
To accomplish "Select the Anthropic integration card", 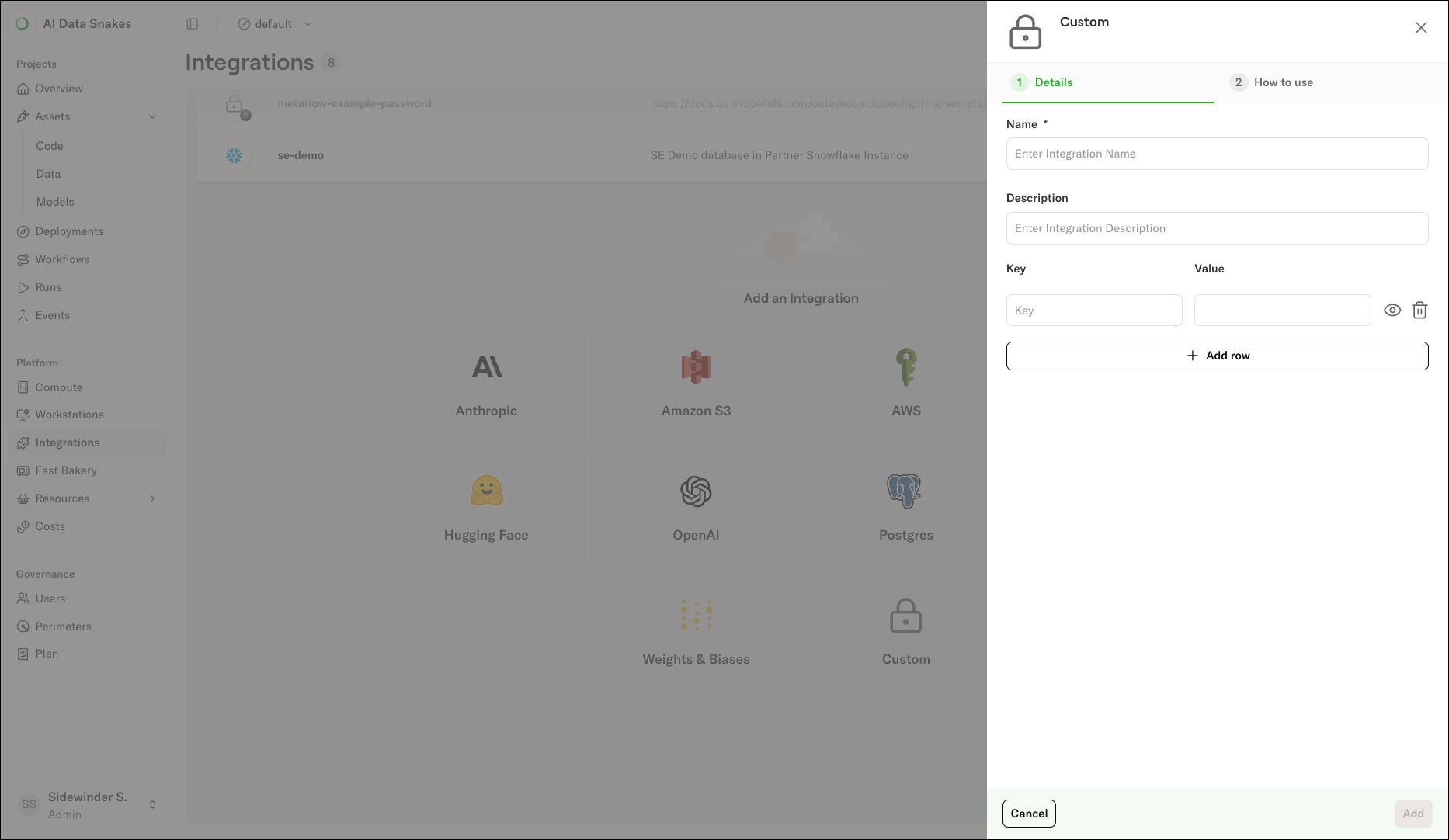I will click(486, 385).
